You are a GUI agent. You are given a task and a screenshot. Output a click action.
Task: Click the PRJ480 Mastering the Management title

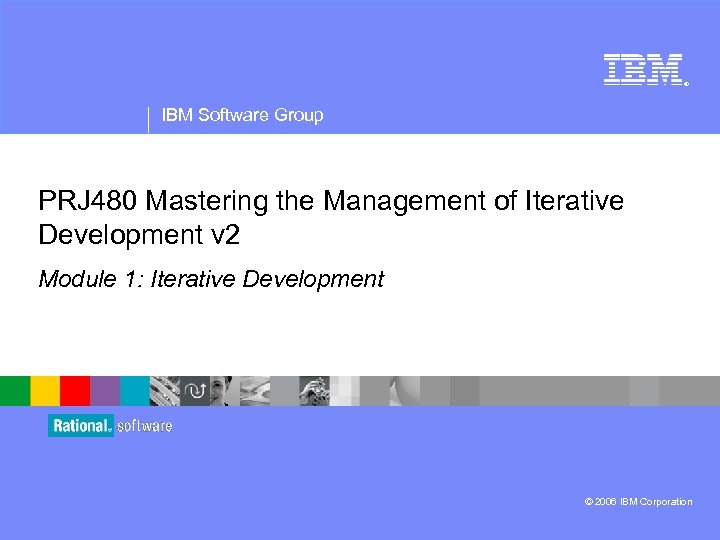click(x=331, y=217)
